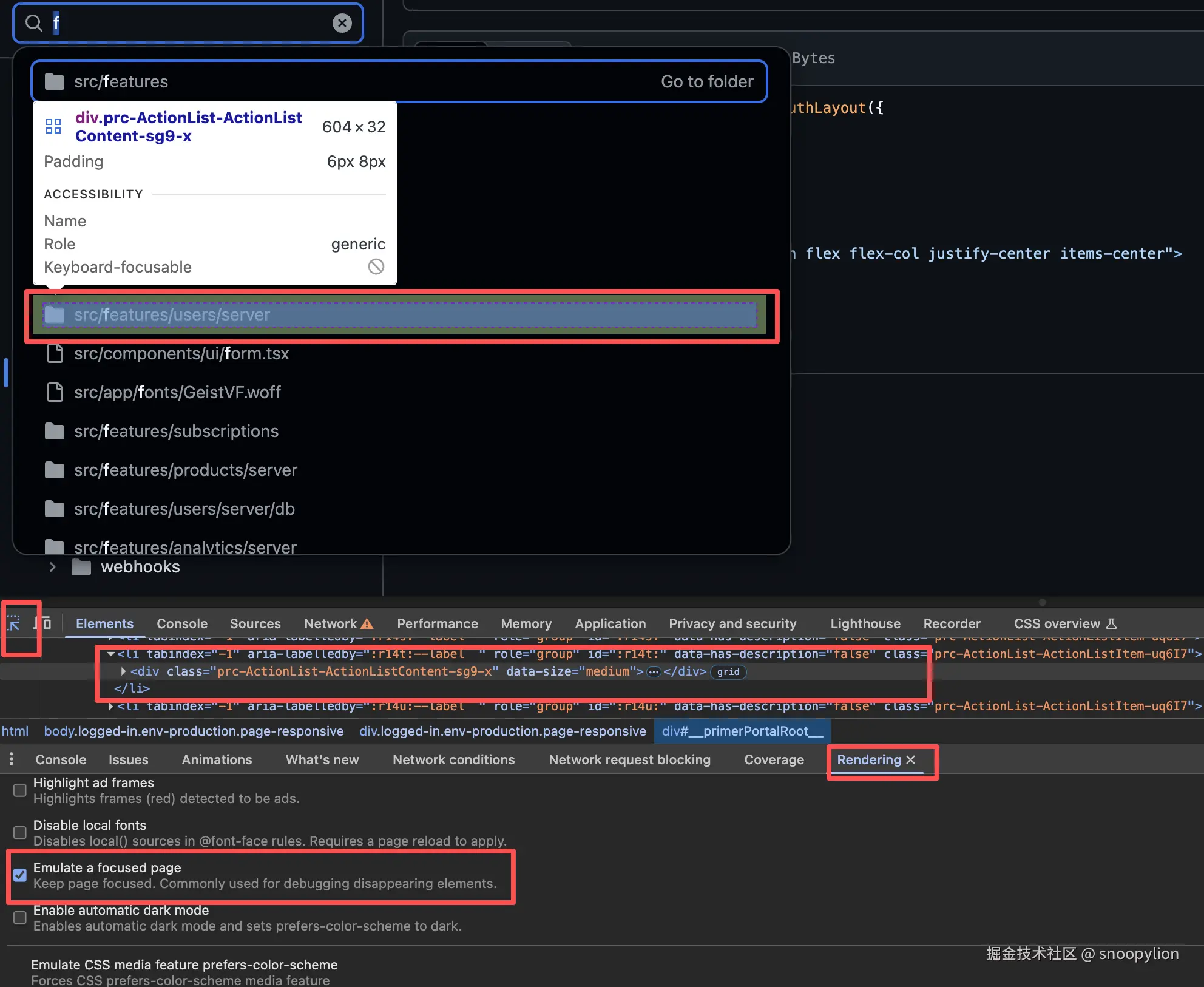The height and width of the screenshot is (987, 1204).
Task: Enable the Highlight ad frames checkbox
Action: coord(20,790)
